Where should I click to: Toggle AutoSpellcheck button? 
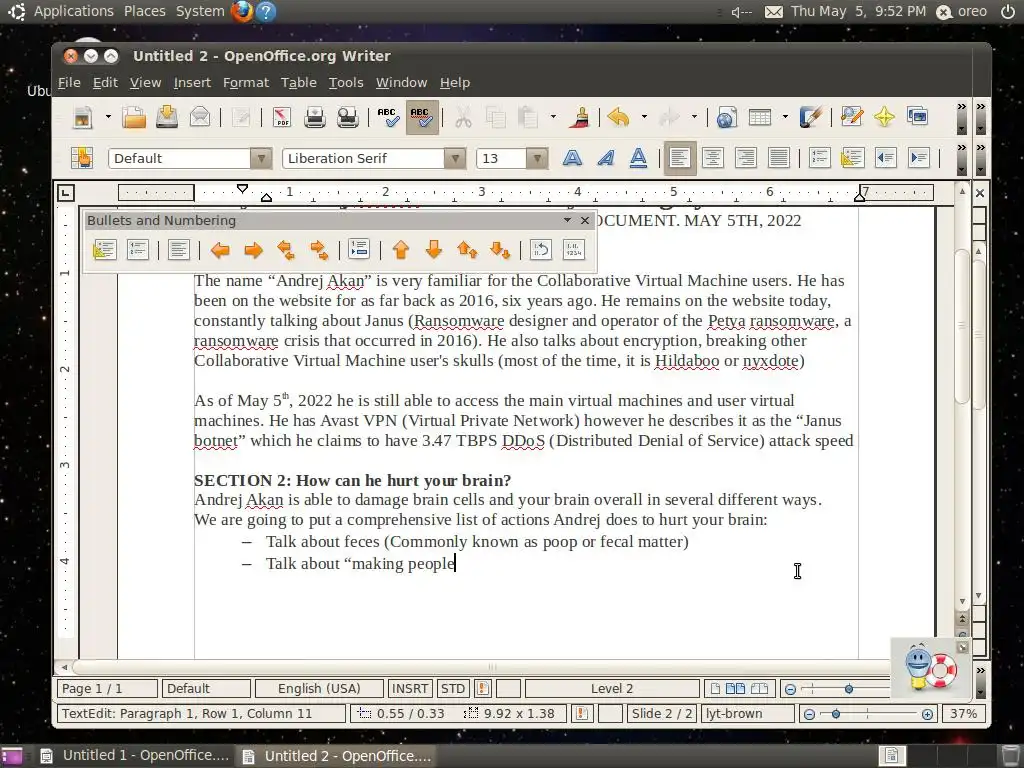pyautogui.click(x=422, y=118)
